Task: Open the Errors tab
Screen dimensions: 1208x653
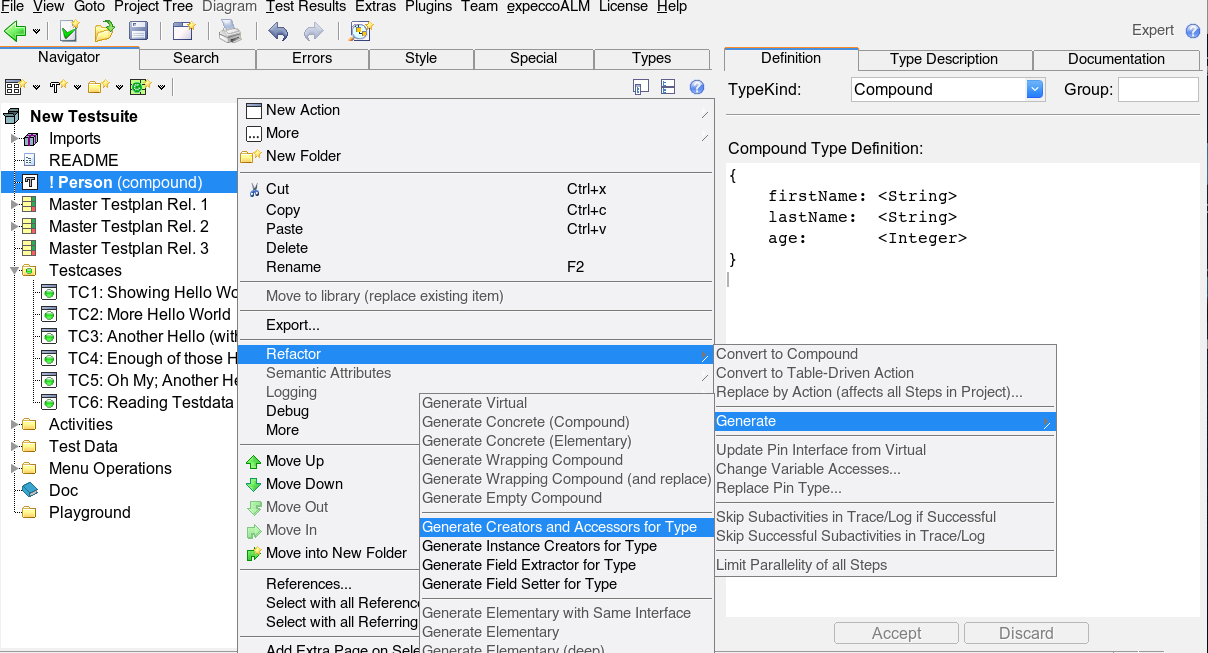Action: pyautogui.click(x=312, y=58)
